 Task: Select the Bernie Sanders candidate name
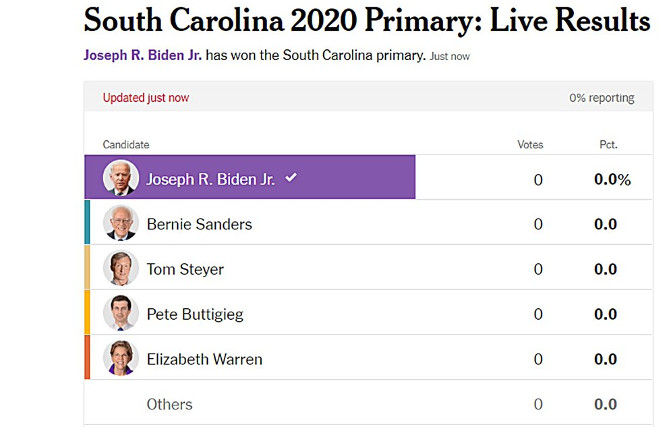[x=199, y=224]
